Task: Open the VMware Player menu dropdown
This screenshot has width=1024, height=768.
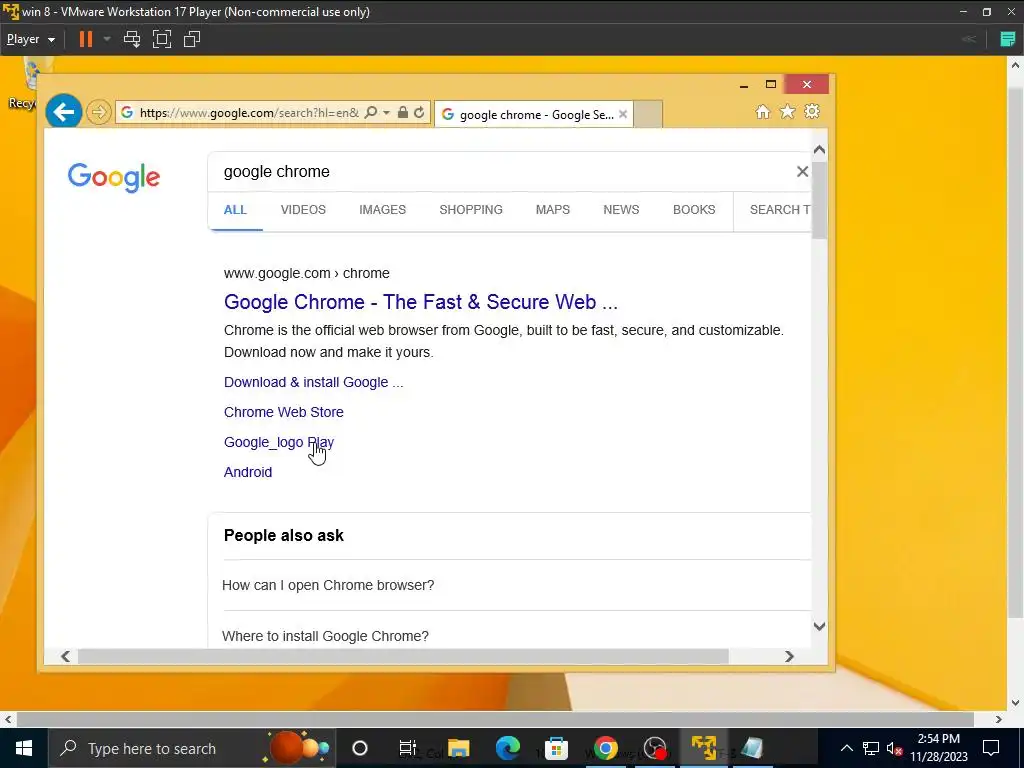Action: coord(31,39)
